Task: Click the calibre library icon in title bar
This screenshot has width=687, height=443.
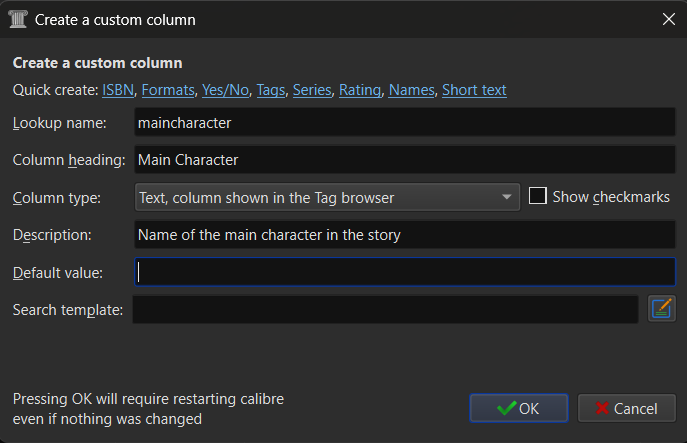Action: [18, 19]
